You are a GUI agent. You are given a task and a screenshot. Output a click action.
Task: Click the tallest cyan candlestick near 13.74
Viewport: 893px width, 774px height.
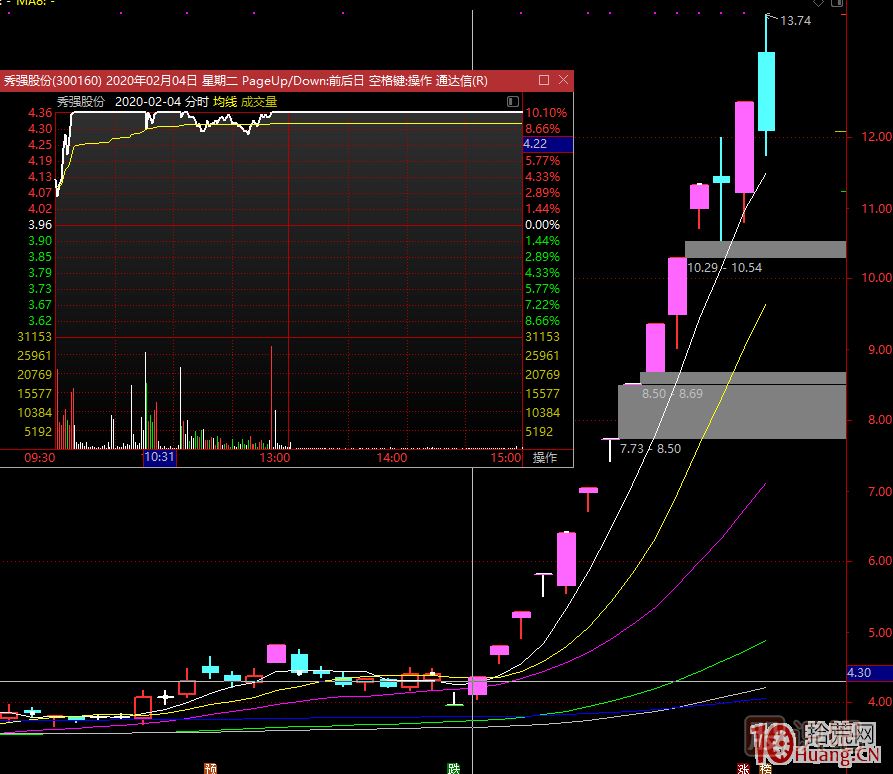point(766,90)
